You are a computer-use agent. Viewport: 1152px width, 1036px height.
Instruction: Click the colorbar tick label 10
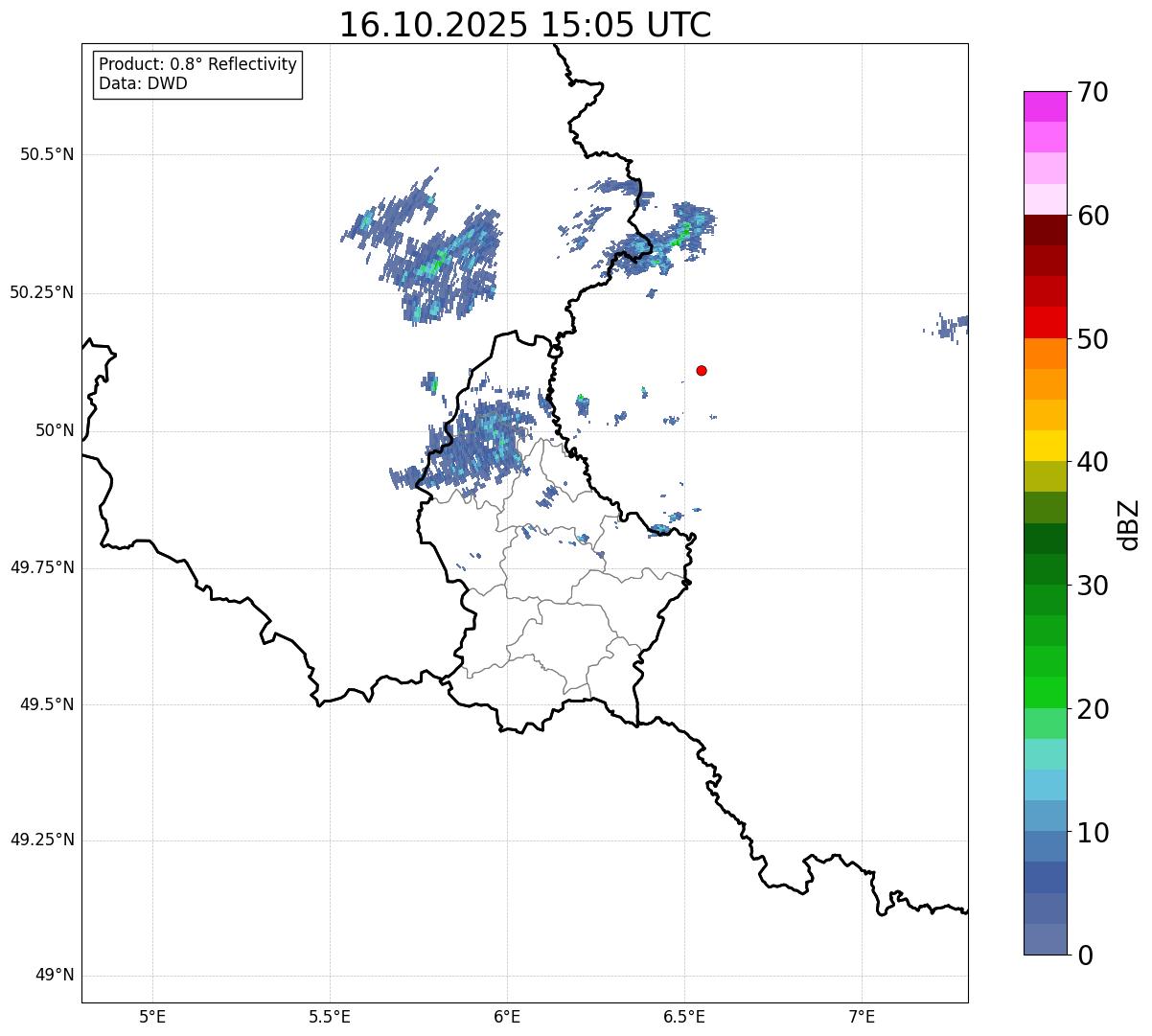(1093, 832)
